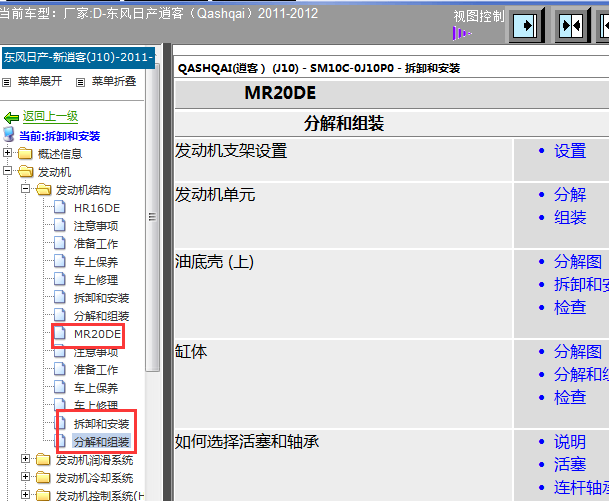The image size is (609, 501).
Task: Open first 准备工作 under HR16DE
Action: [x=96, y=244]
